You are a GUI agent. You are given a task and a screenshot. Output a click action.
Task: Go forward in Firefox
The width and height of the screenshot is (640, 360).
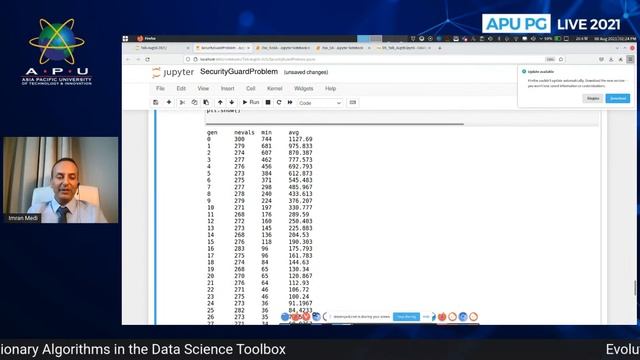tap(138, 60)
